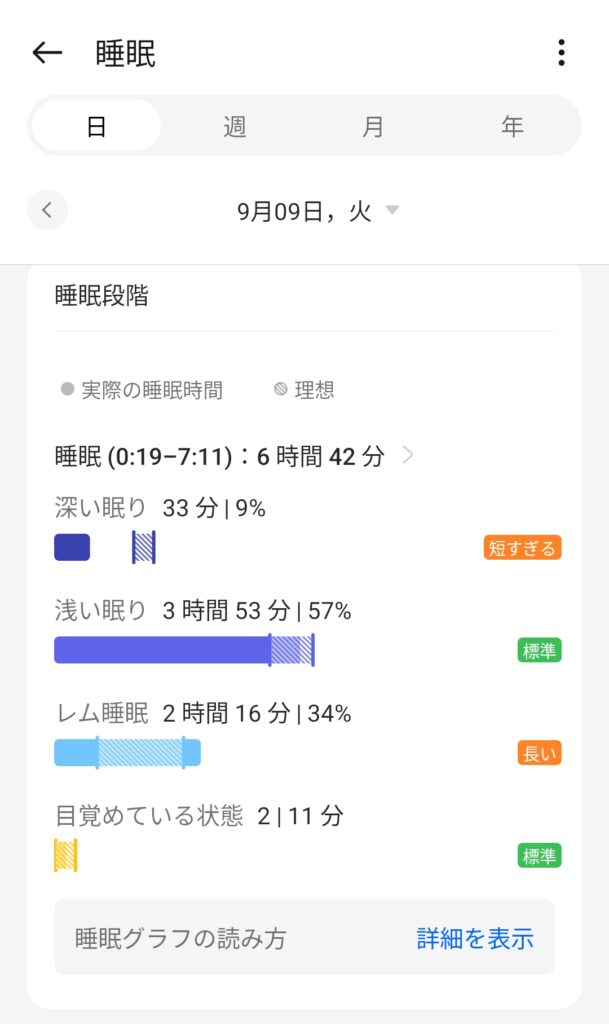Switch to the 週 week tab
Screen dimensions: 609x1024
[x=235, y=127]
